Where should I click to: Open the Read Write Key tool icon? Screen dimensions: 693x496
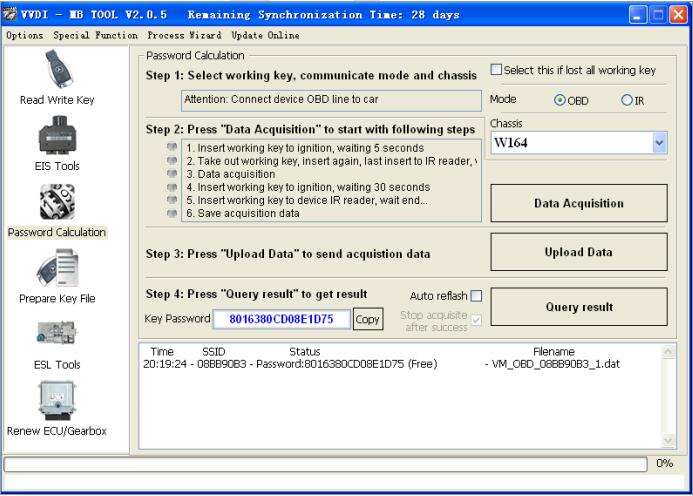[x=57, y=71]
